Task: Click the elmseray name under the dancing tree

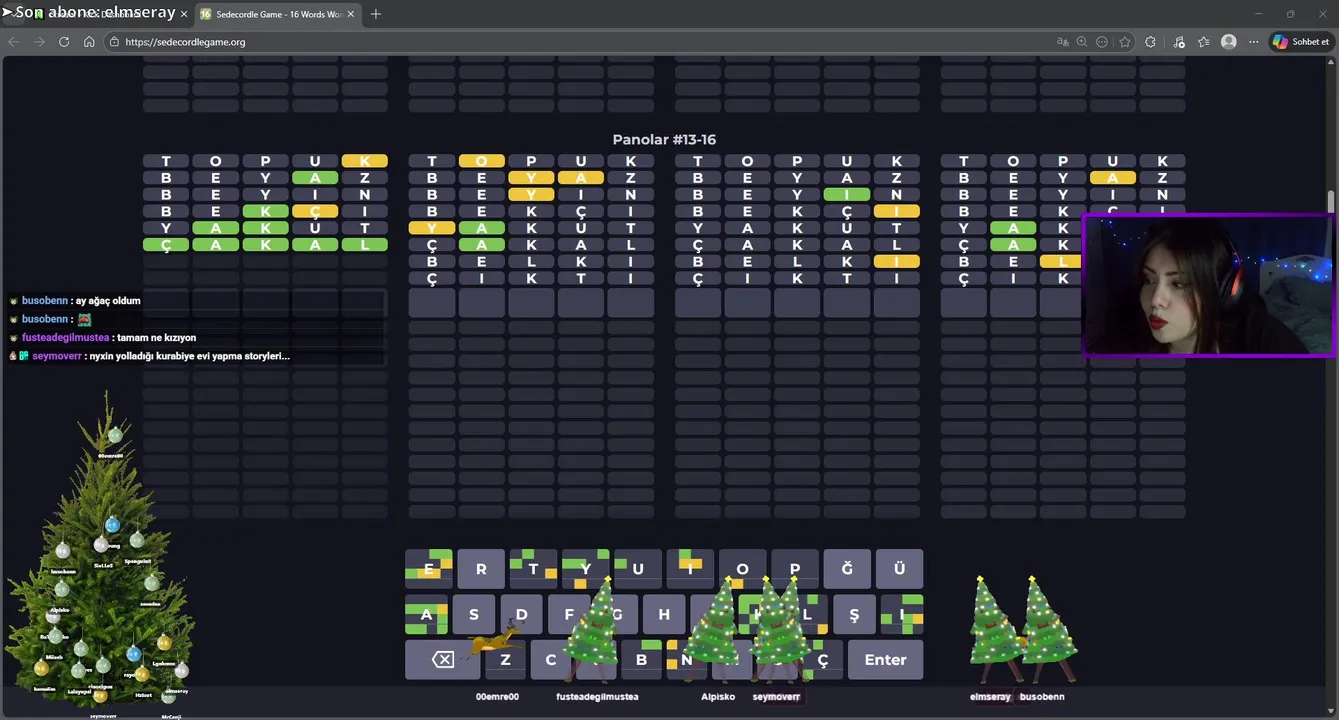Action: (x=990, y=697)
